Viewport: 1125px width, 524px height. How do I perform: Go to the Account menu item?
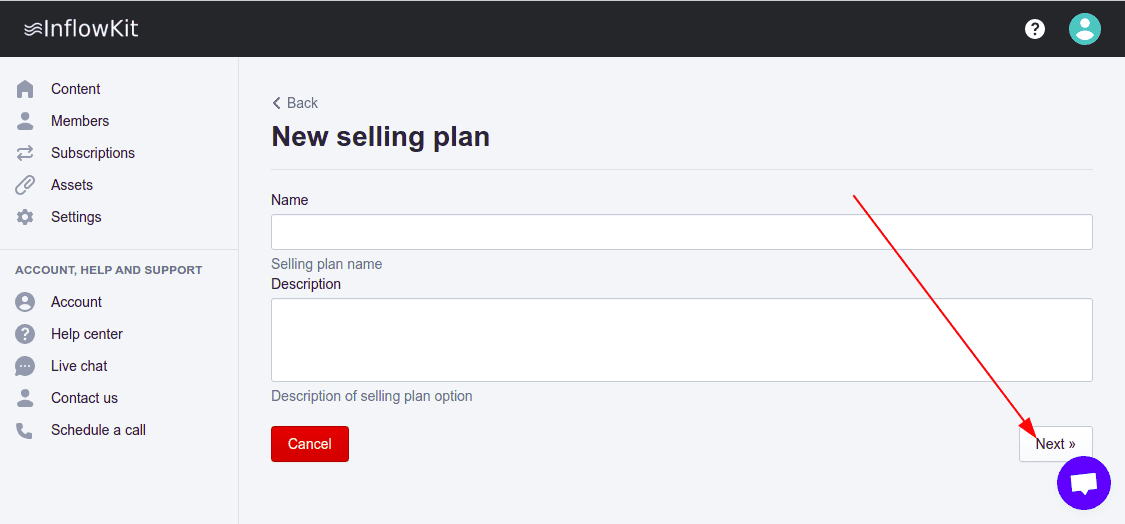[x=76, y=302]
